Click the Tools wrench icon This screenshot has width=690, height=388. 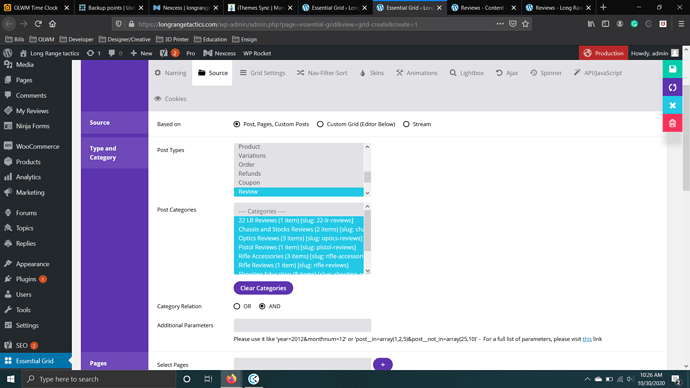[x=8, y=310]
